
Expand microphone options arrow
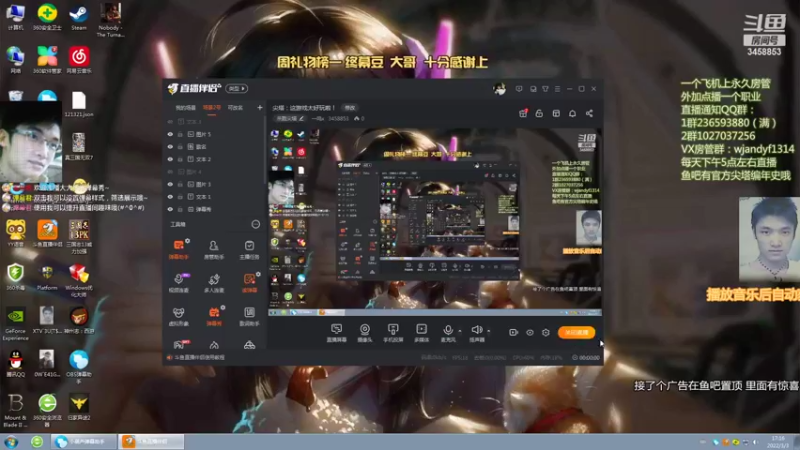click(460, 331)
